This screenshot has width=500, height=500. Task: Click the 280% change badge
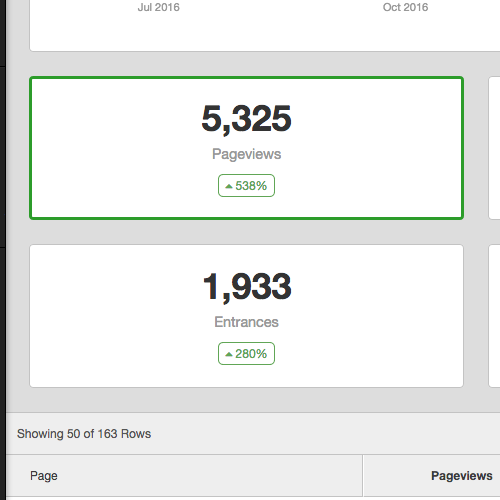point(246,354)
